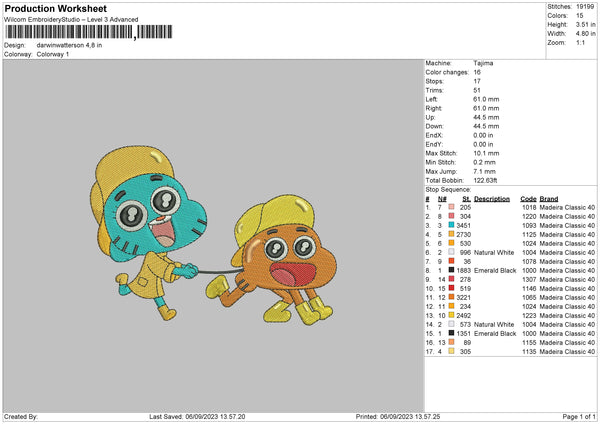Click the swatch in stop sequence row 5
The image size is (600, 424).
point(452,243)
